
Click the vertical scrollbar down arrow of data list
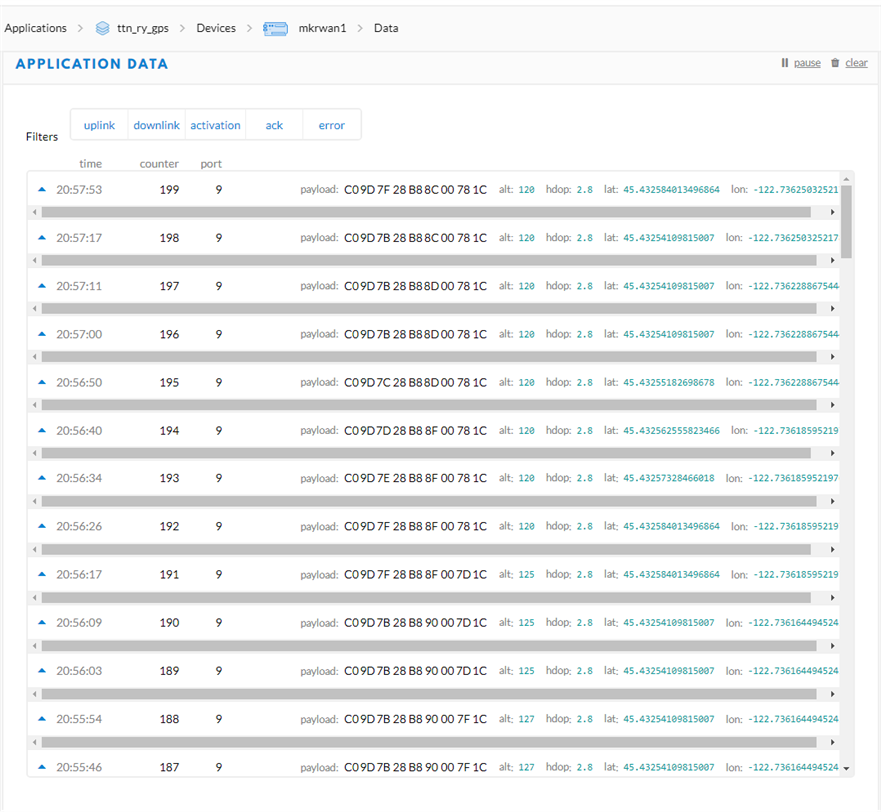[848, 768]
